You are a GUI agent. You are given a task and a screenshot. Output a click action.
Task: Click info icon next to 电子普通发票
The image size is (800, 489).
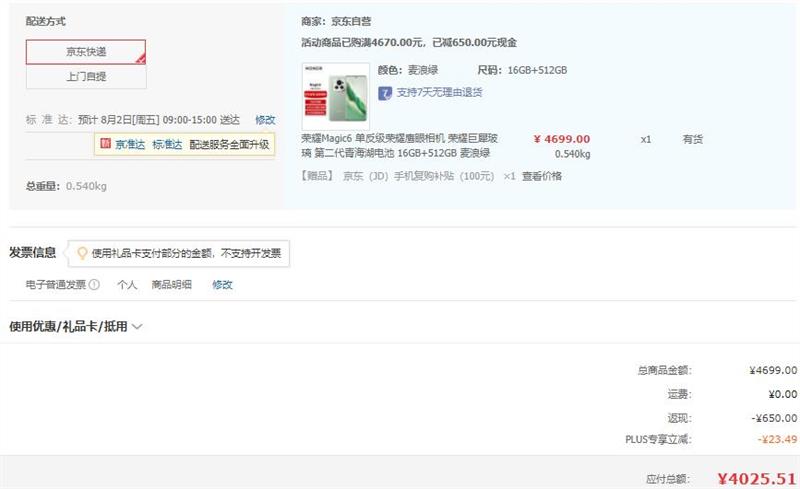(94, 285)
